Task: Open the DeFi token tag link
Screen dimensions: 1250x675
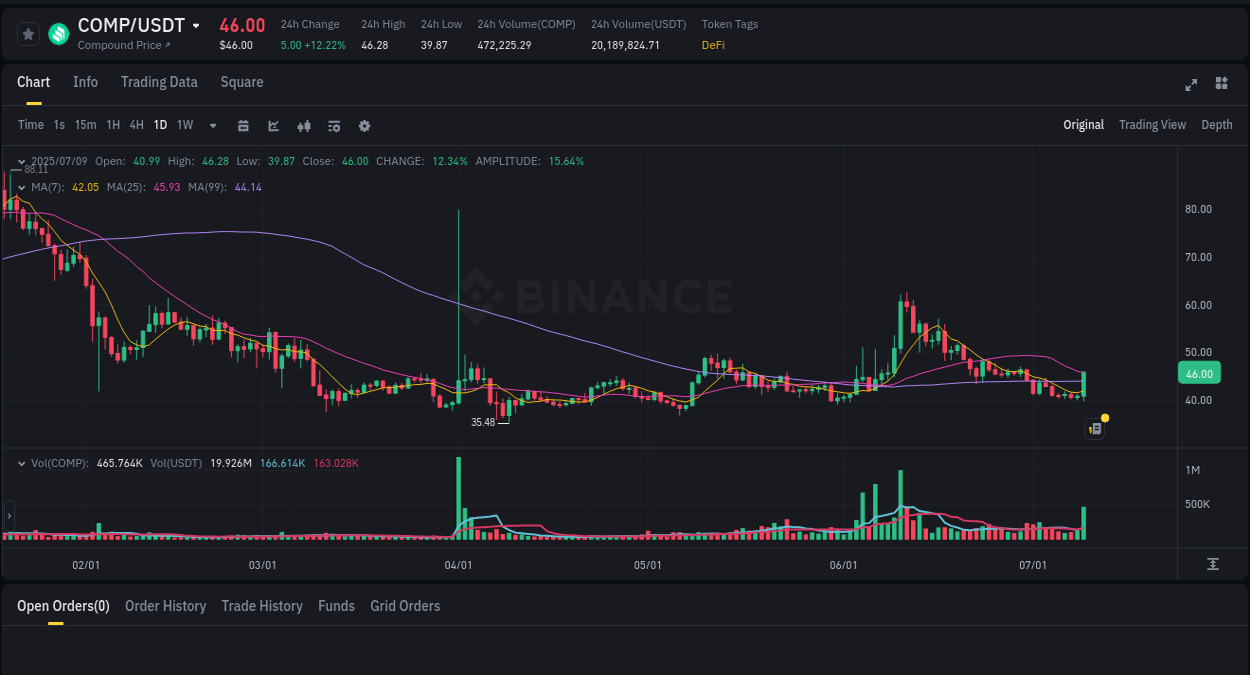Action: click(x=713, y=45)
